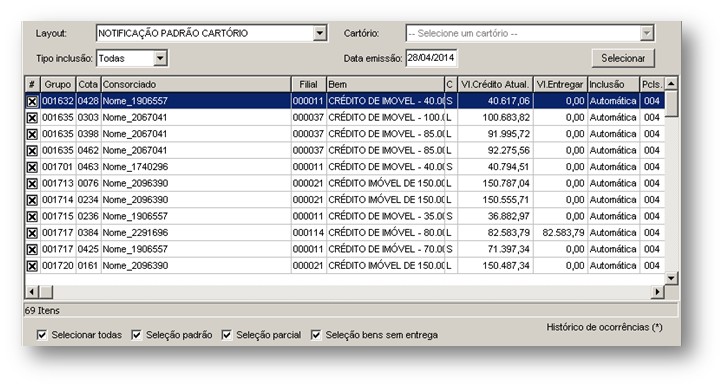Sort by Inclusão column header
Viewport: 724px width, 388px height.
tap(614, 85)
